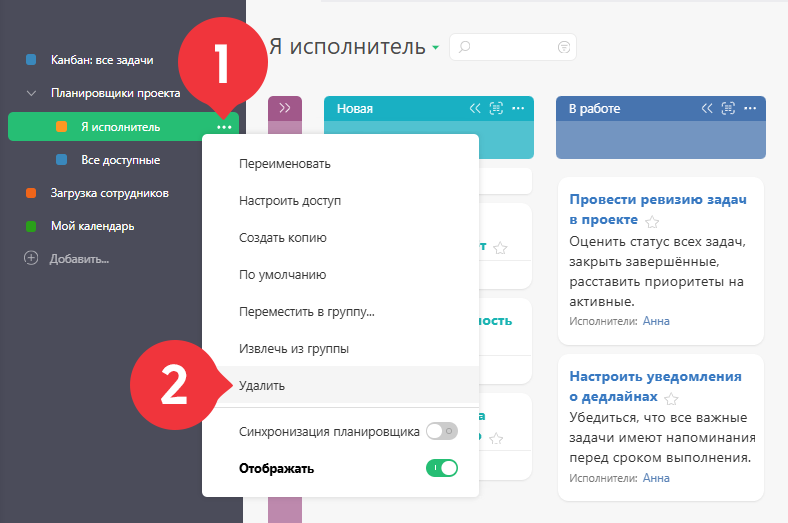
Task: Click into the search input field
Action: coord(513,47)
